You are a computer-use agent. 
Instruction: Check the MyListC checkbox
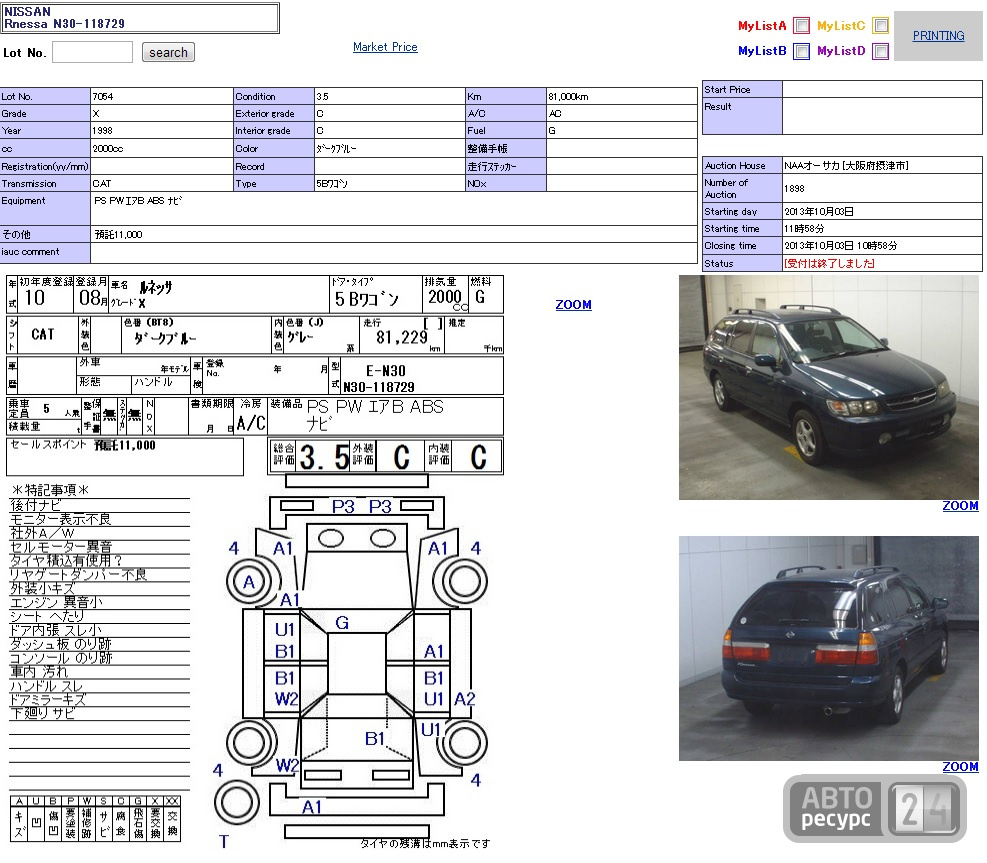pyautogui.click(x=881, y=25)
